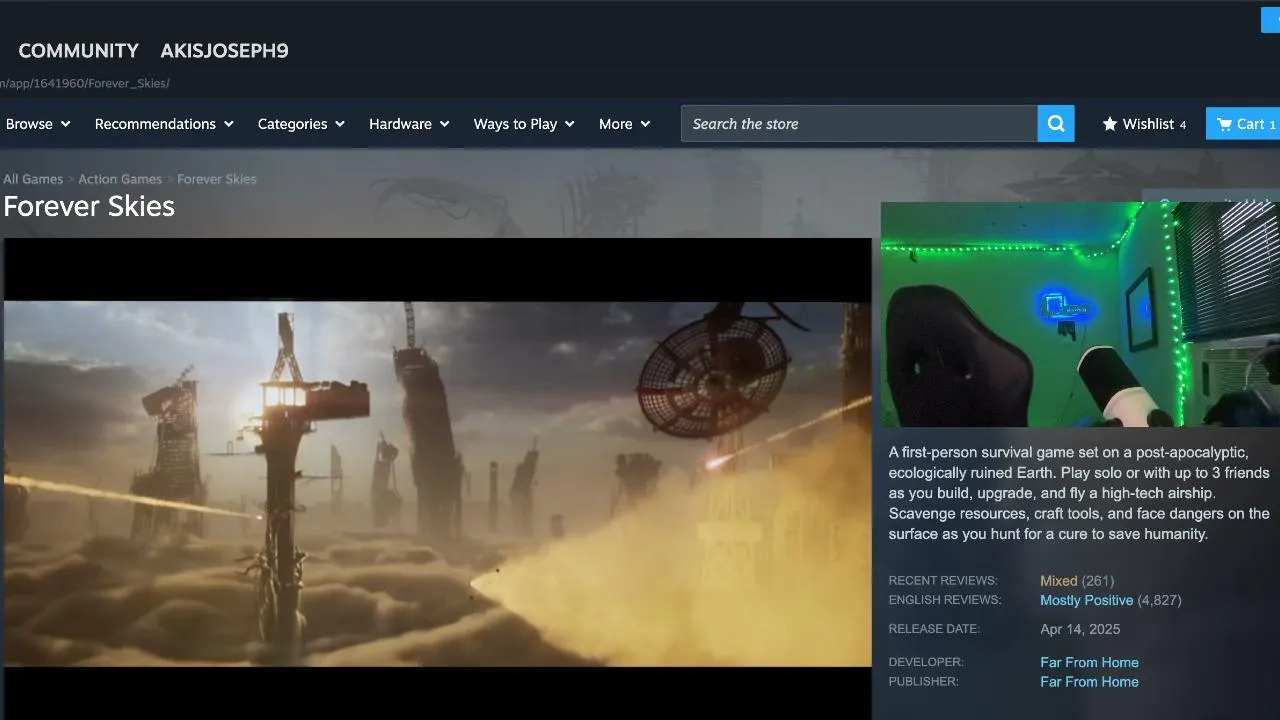Open the Recommendations dropdown
1280x720 pixels.
pyautogui.click(x=164, y=124)
